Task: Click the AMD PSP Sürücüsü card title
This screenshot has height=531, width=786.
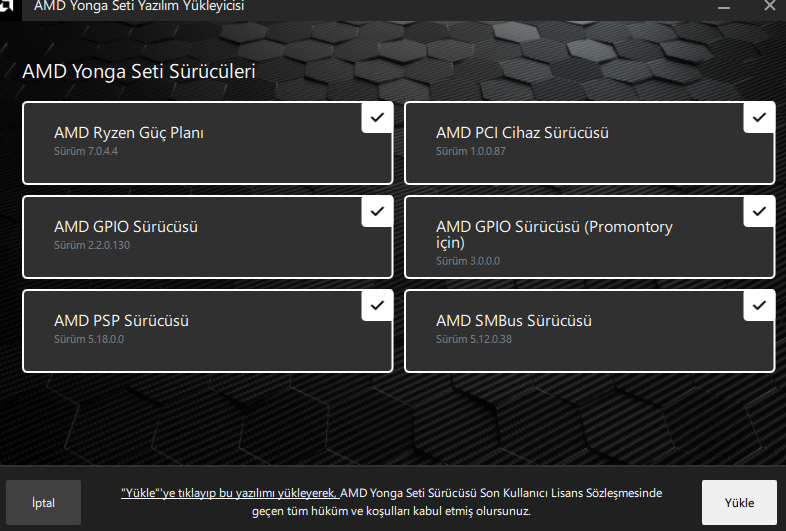Action: tap(121, 321)
